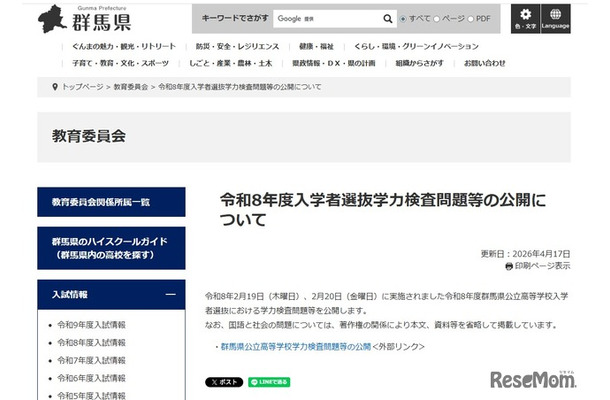Click the search magnifier icon

(387, 19)
